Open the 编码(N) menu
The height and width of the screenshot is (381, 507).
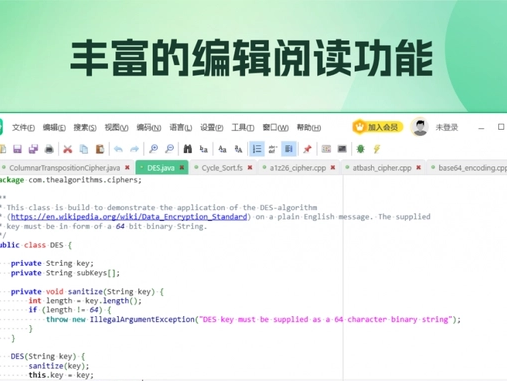click(x=149, y=128)
